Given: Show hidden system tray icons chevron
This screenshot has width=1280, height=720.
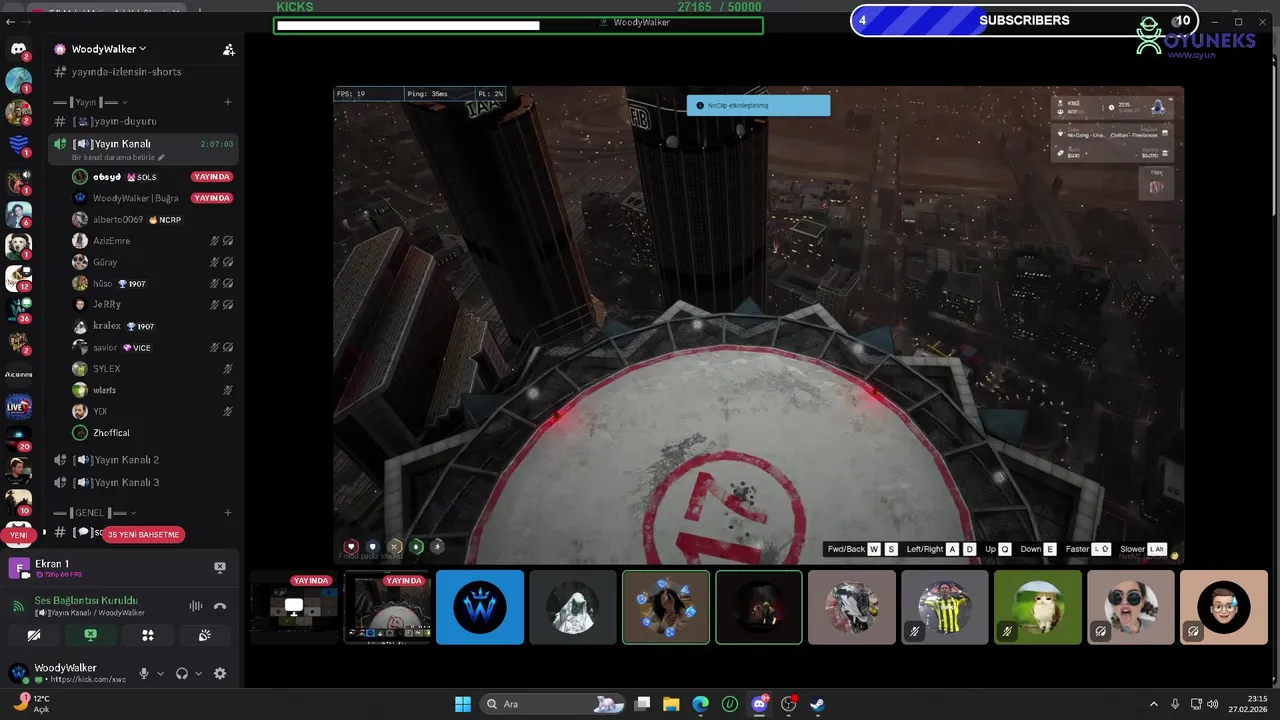Looking at the screenshot, I should tap(1153, 704).
